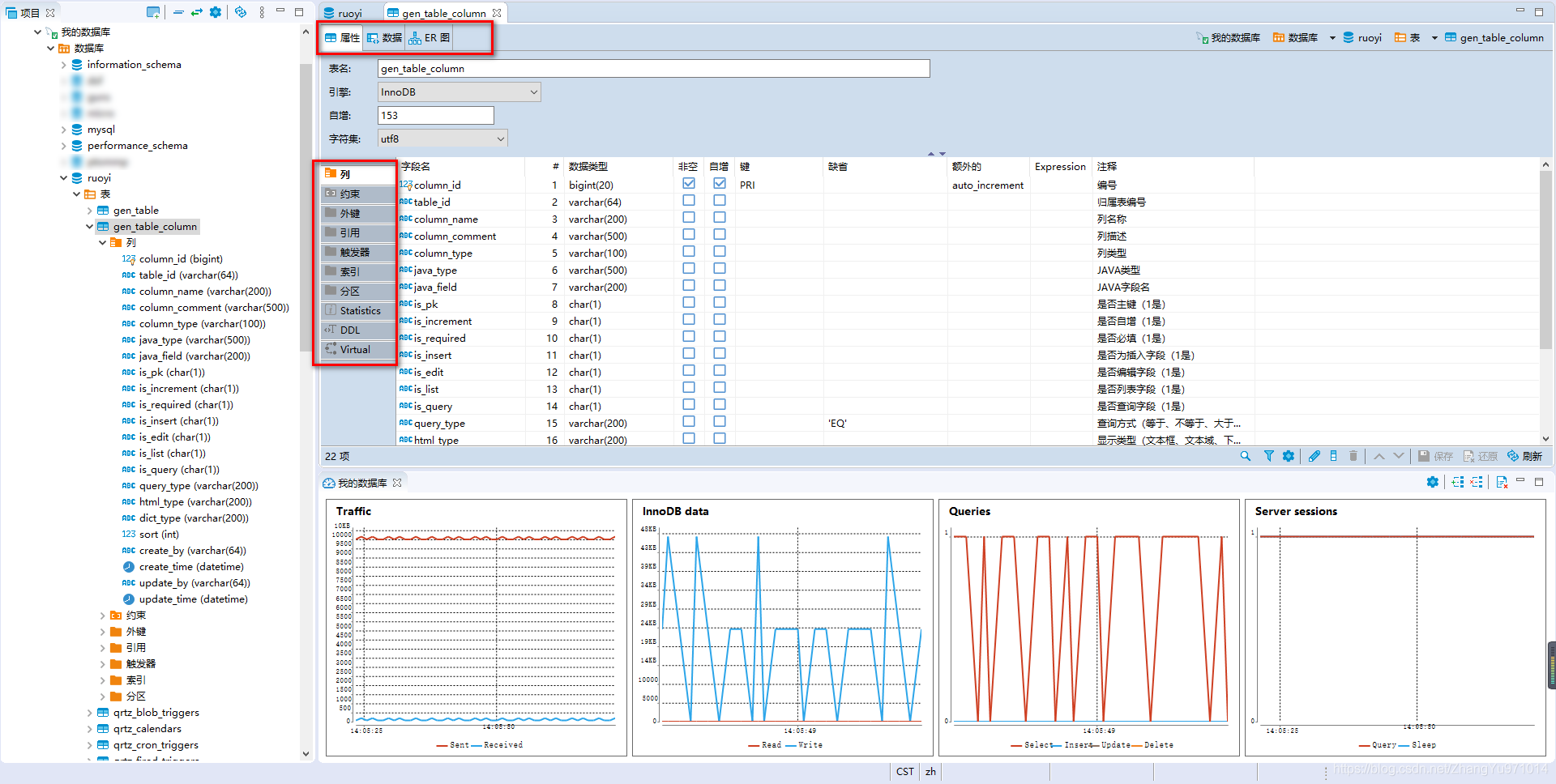Close the 我的数据库 dashboard tab
1556x784 pixels.
397,483
